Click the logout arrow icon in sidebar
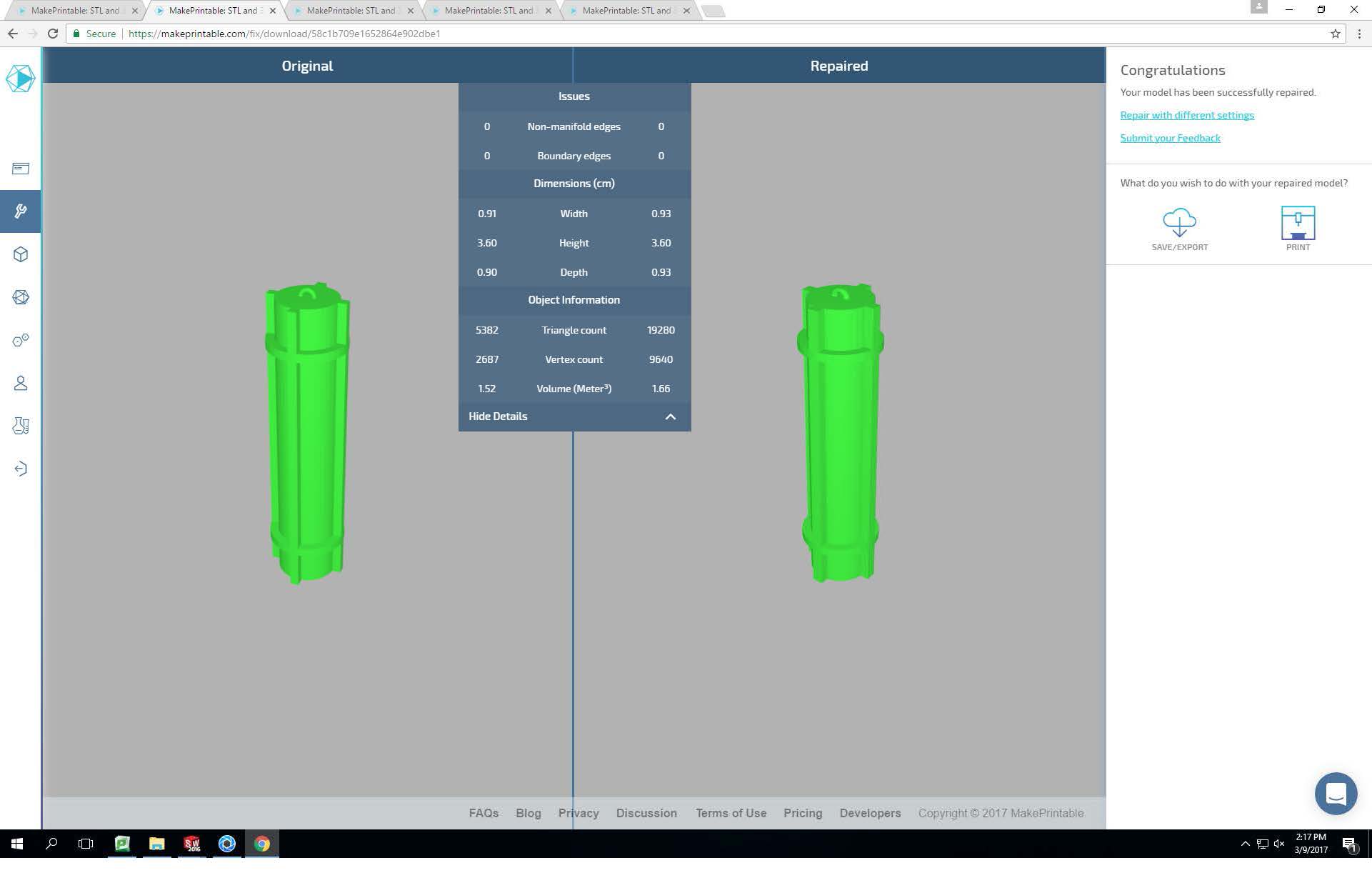Screen dimensions: 1372x888 tap(20, 469)
